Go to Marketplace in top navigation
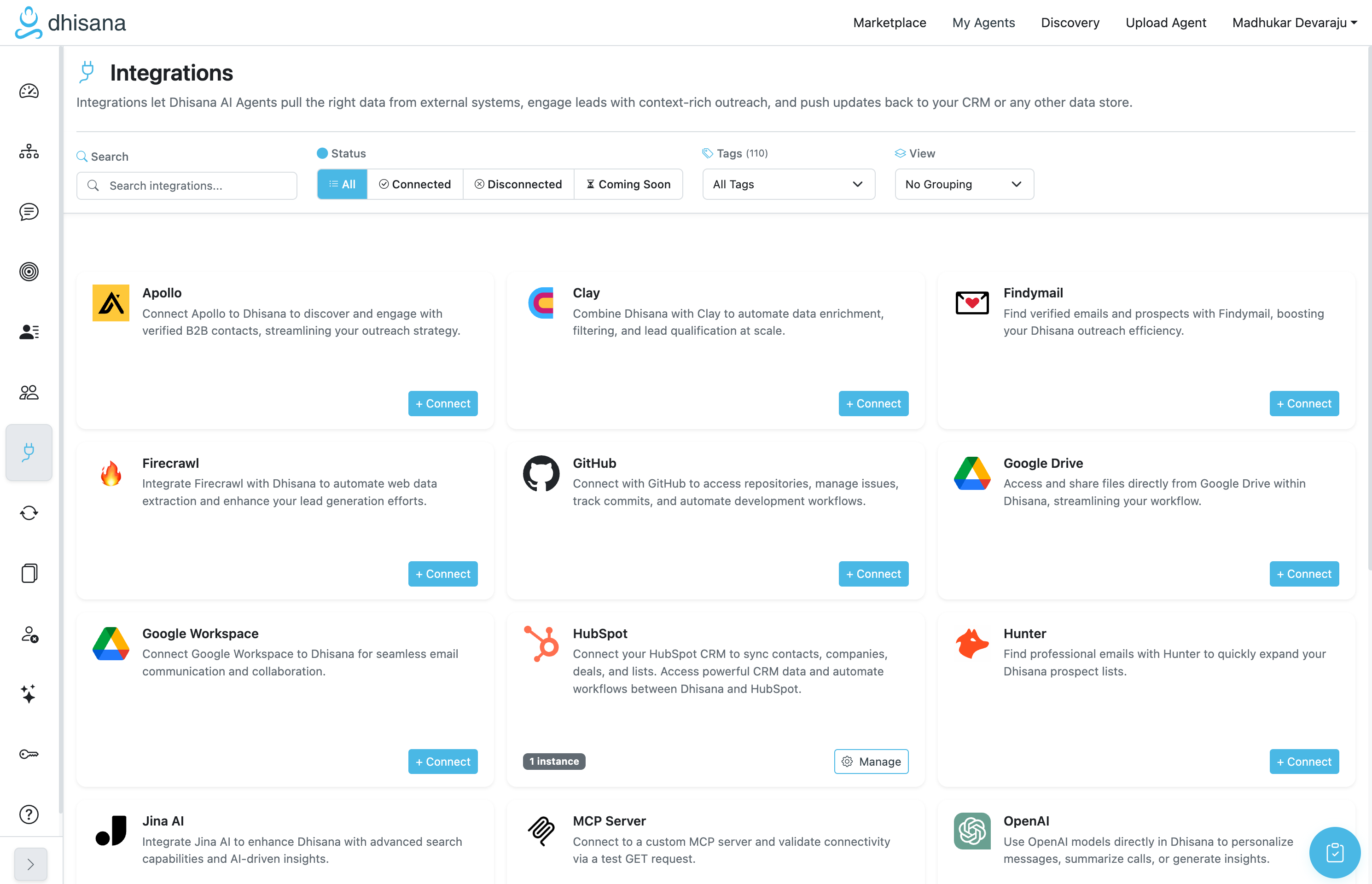Image resolution: width=1372 pixels, height=884 pixels. tap(889, 23)
